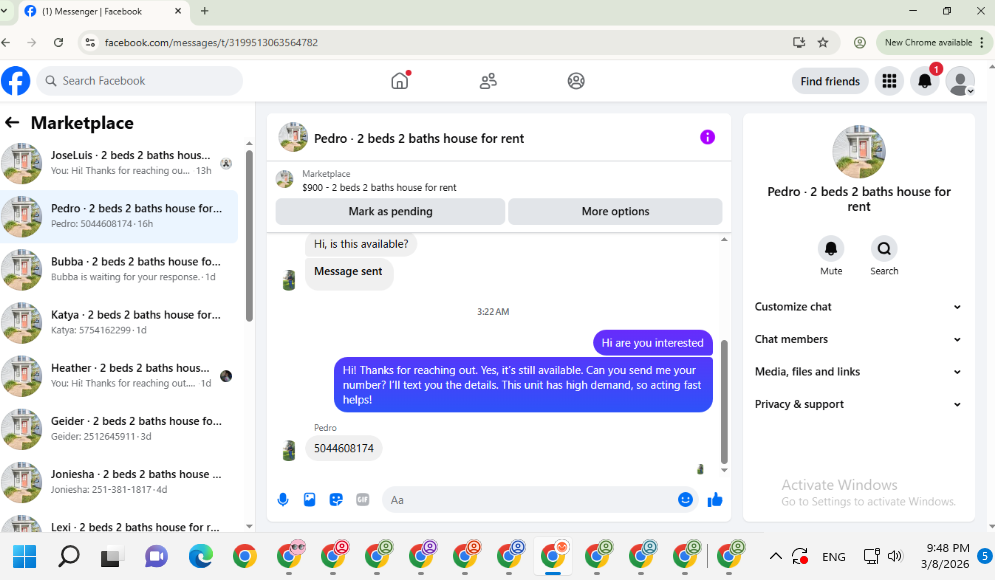Choose a GIF icon

click(363, 499)
